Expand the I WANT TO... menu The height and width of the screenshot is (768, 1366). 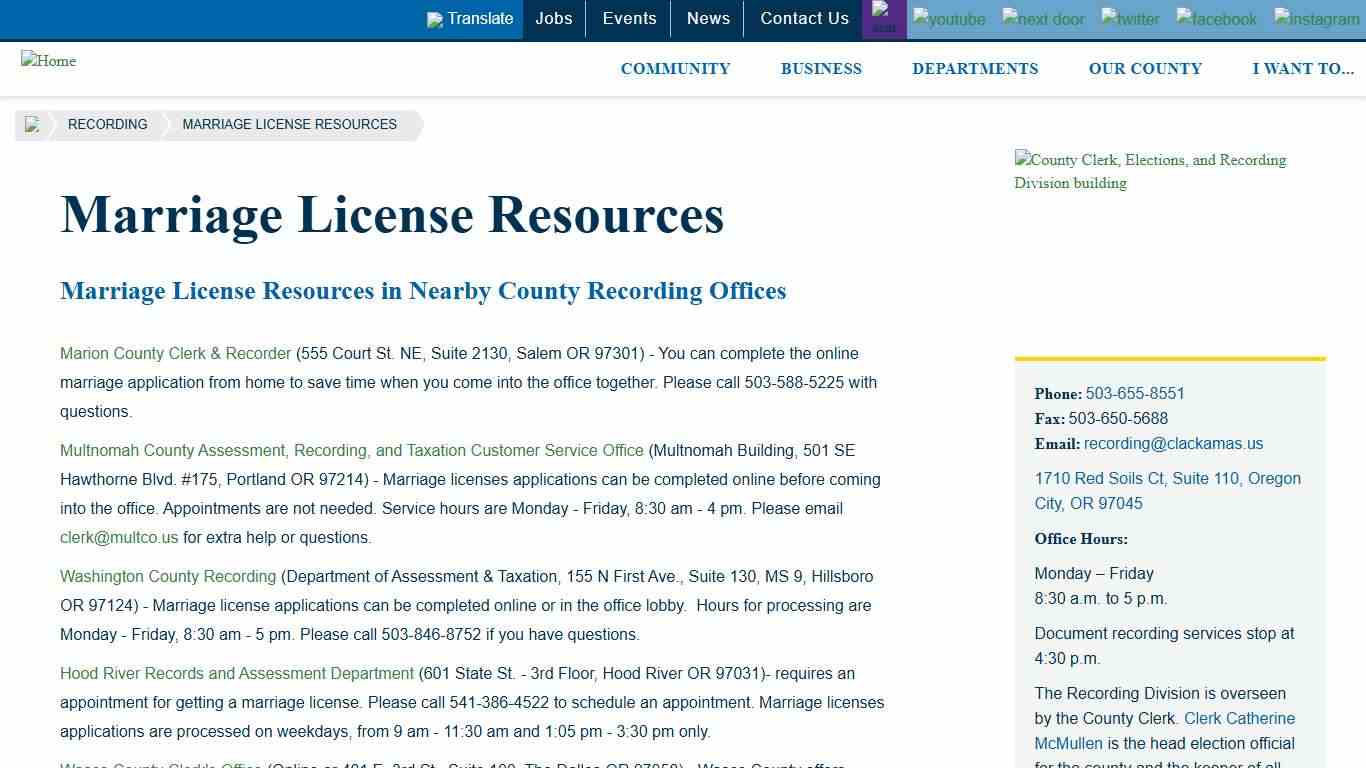1303,68
